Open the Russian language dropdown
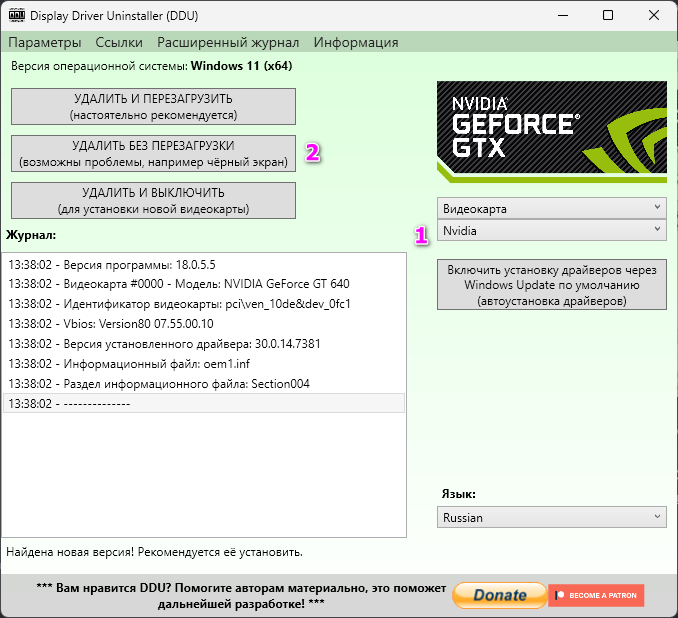Viewport: 678px width, 618px height. click(552, 517)
